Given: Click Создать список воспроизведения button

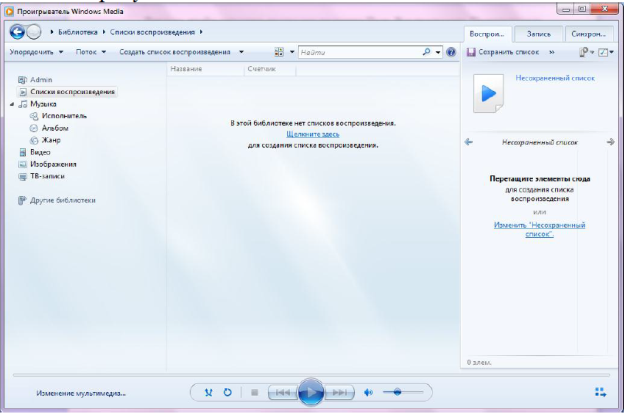Looking at the screenshot, I should (175, 52).
